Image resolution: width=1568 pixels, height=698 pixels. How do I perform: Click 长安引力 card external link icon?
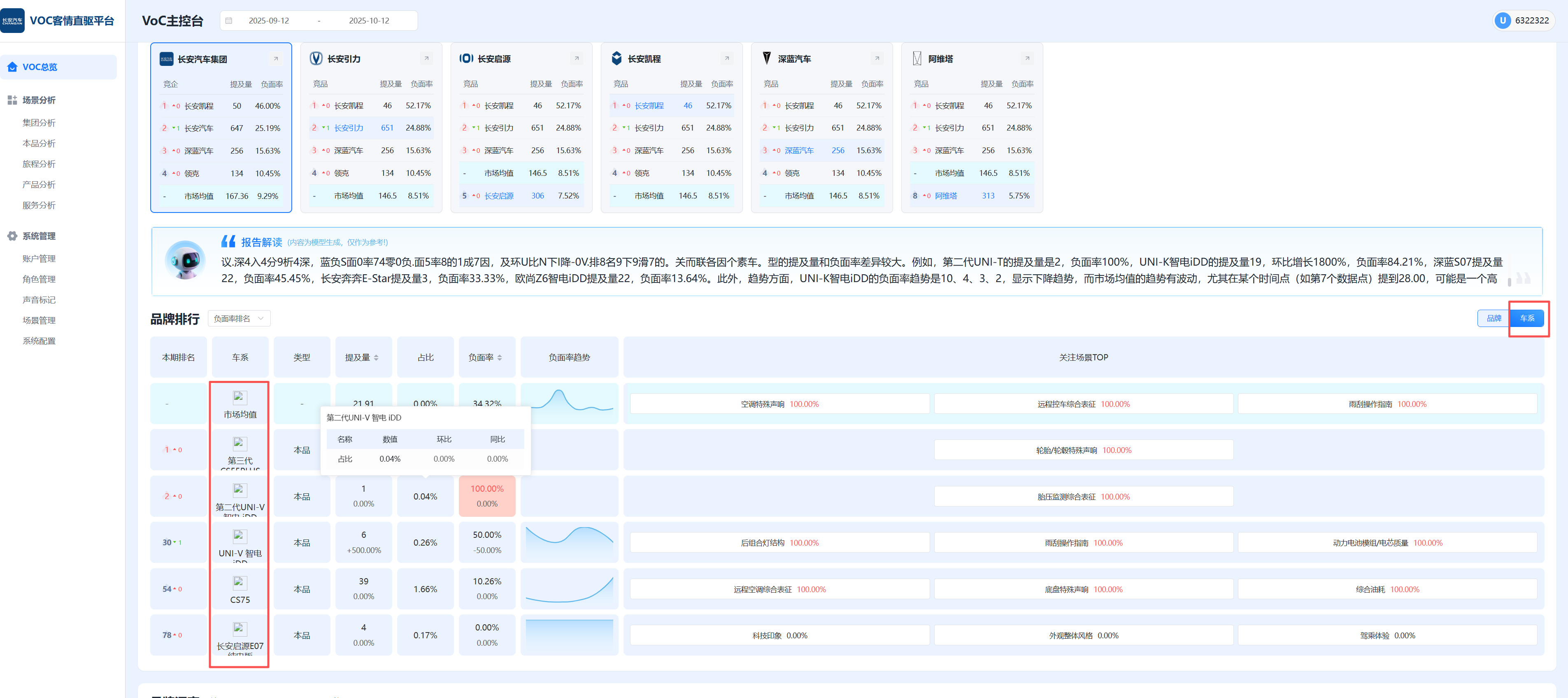[426, 58]
